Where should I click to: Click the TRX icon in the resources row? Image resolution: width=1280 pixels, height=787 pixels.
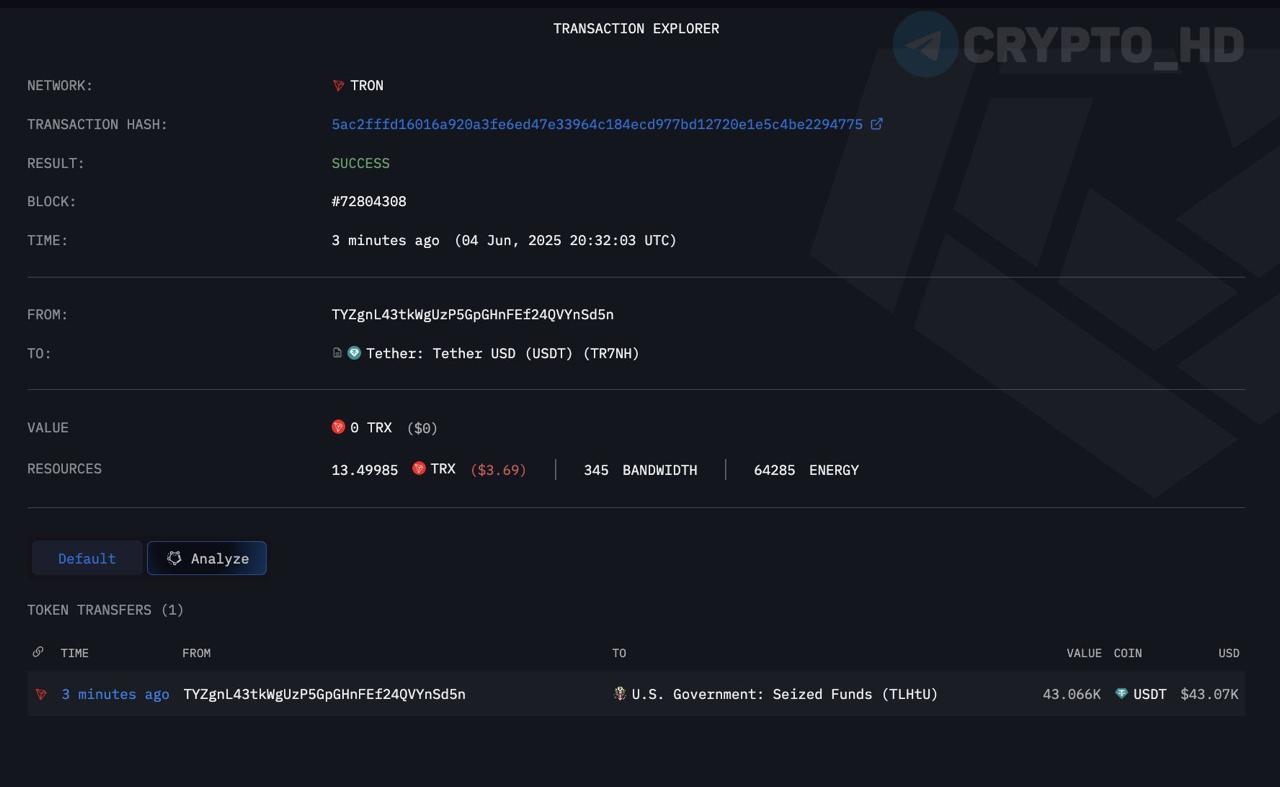pos(419,468)
